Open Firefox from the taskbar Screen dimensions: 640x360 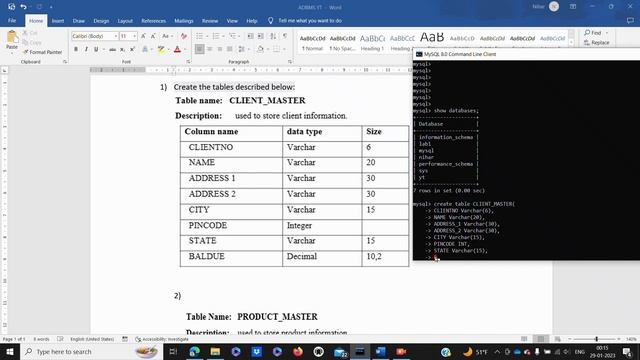tap(298, 351)
